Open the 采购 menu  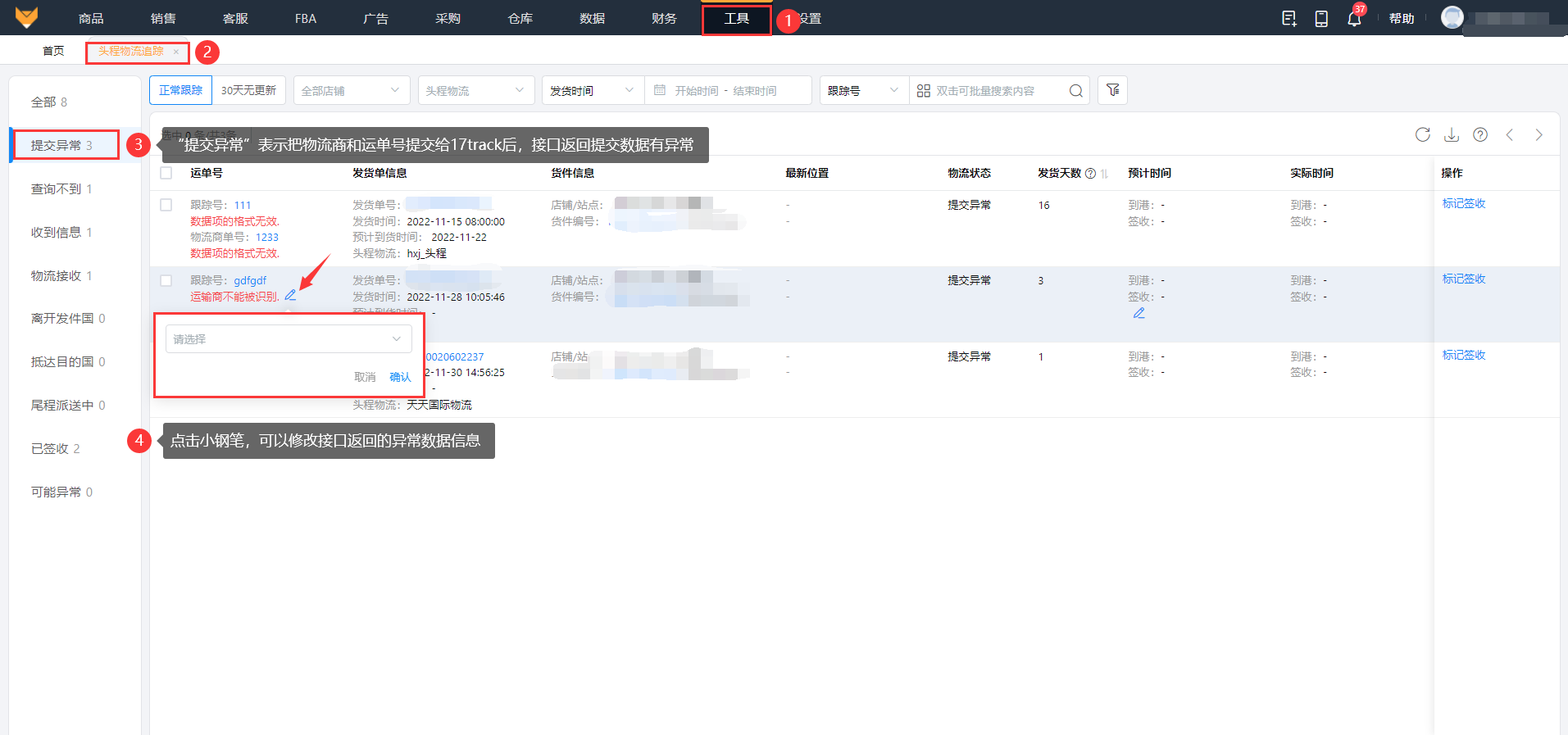(448, 18)
